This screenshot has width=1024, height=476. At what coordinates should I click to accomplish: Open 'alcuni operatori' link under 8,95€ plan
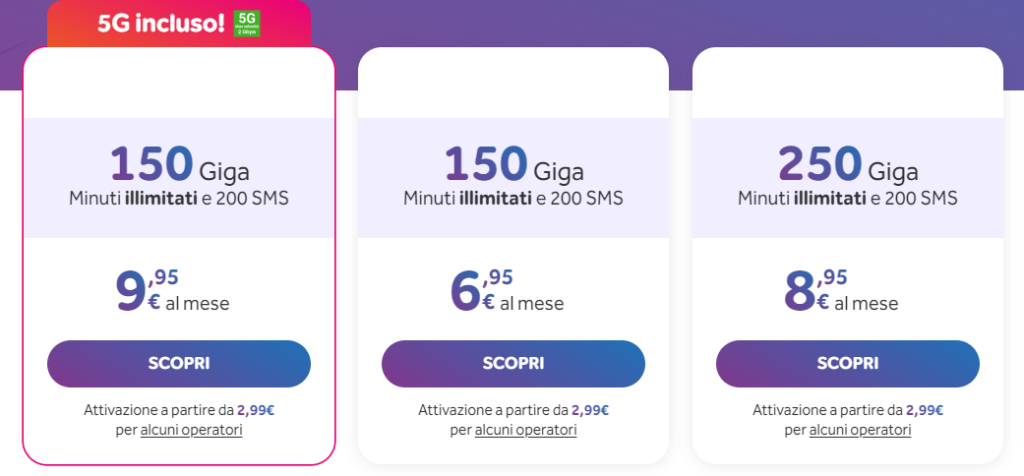point(860,430)
